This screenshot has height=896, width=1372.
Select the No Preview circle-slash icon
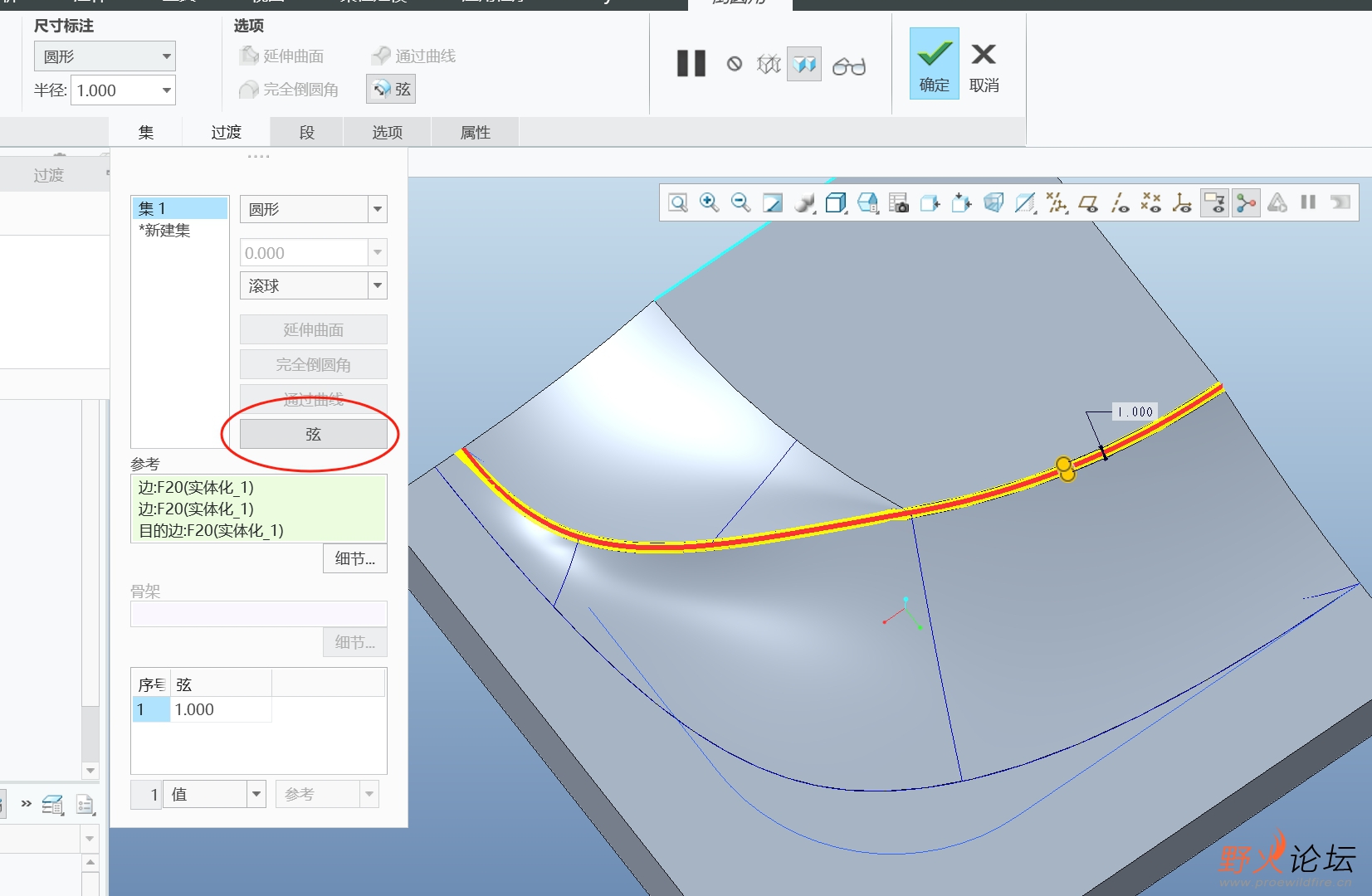coord(735,64)
